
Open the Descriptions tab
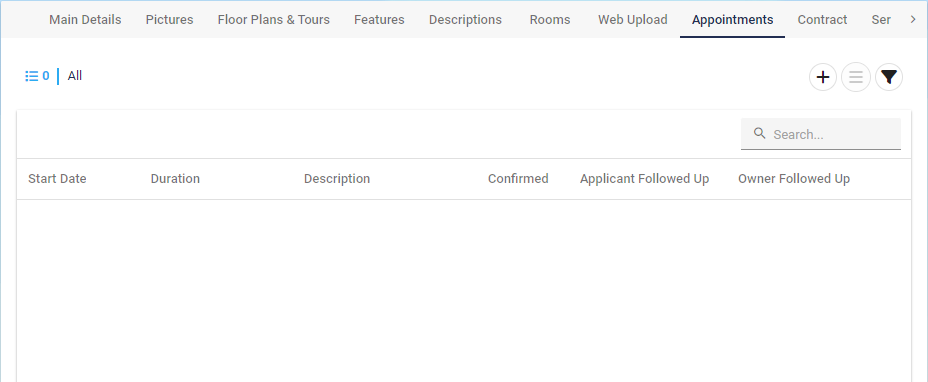coord(465,20)
